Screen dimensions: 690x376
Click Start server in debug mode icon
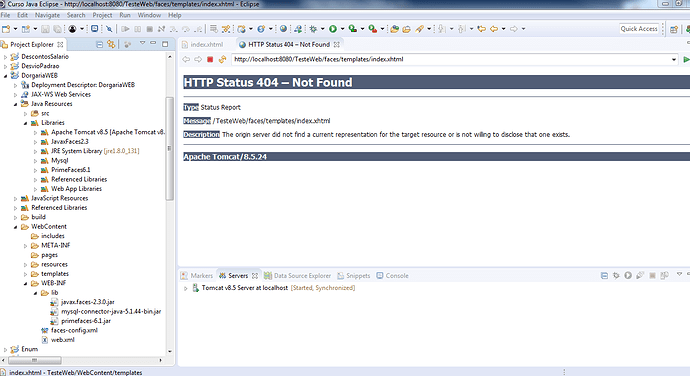coord(616,276)
